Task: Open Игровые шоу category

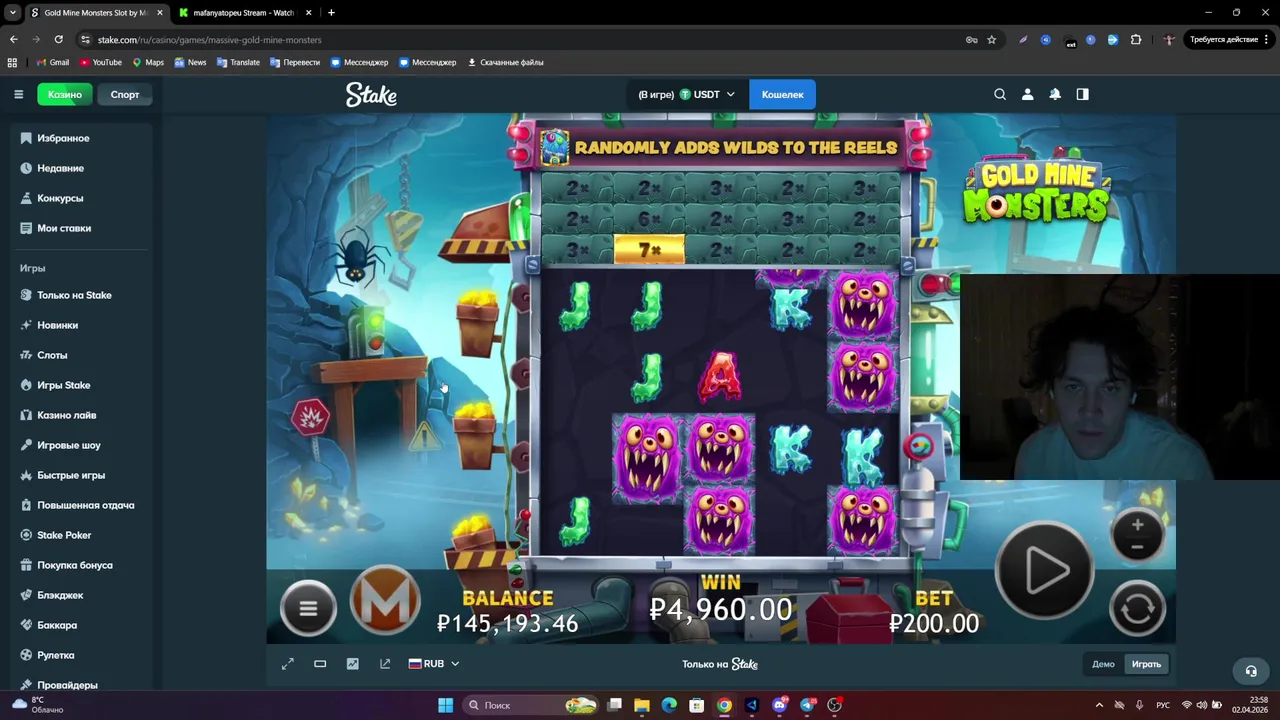Action: [x=80, y=445]
